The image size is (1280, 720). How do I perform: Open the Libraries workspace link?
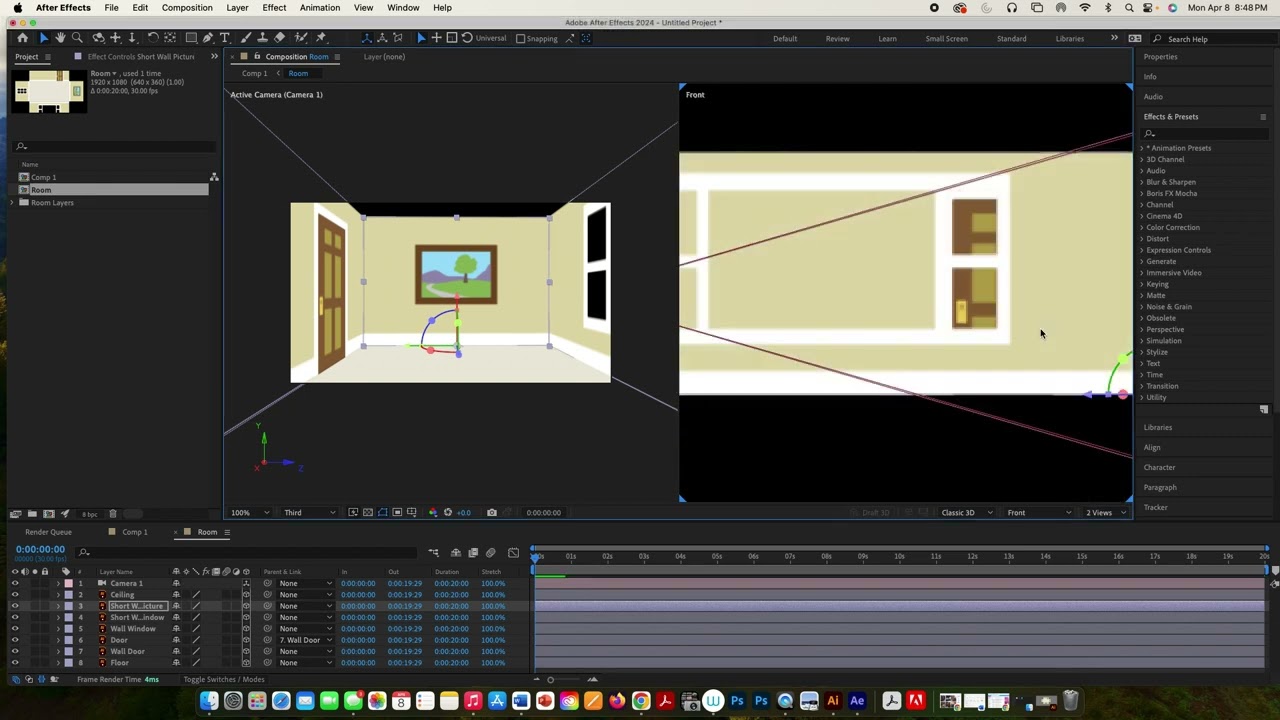[x=1069, y=39]
